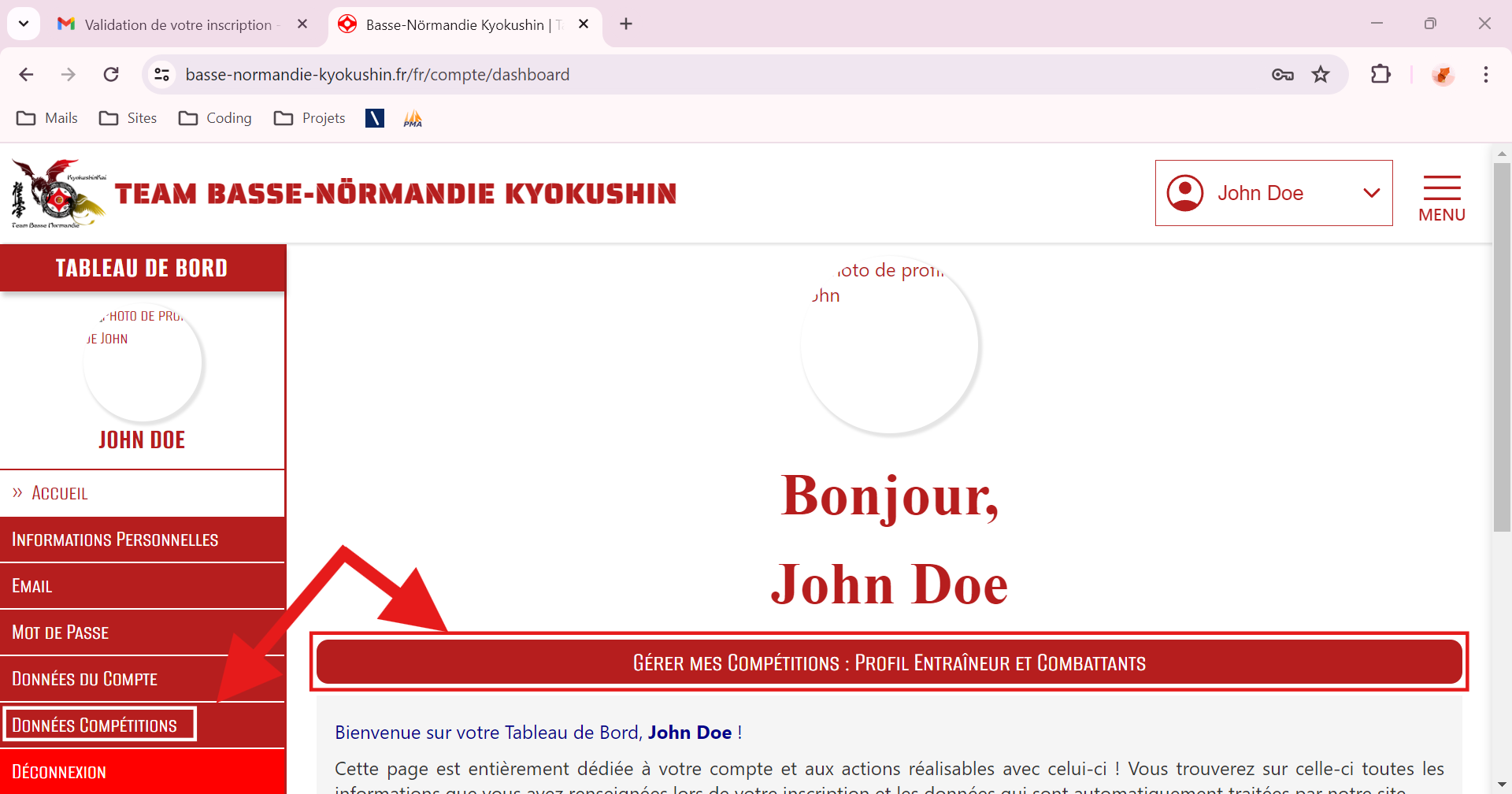Reload the dashboard page
Screen dimensions: 1512x794
(x=111, y=75)
